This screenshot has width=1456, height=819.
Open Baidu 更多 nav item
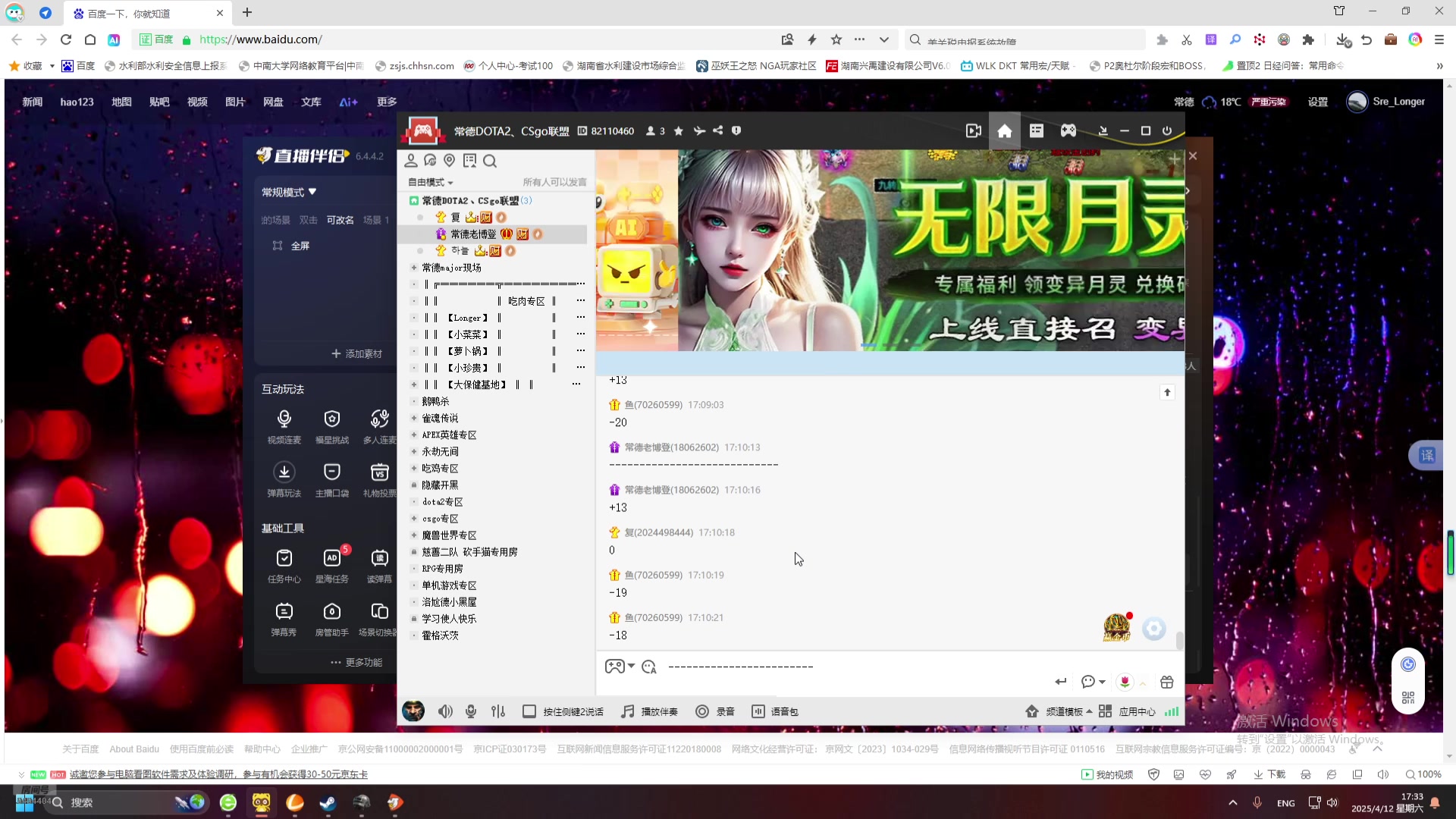point(387,102)
